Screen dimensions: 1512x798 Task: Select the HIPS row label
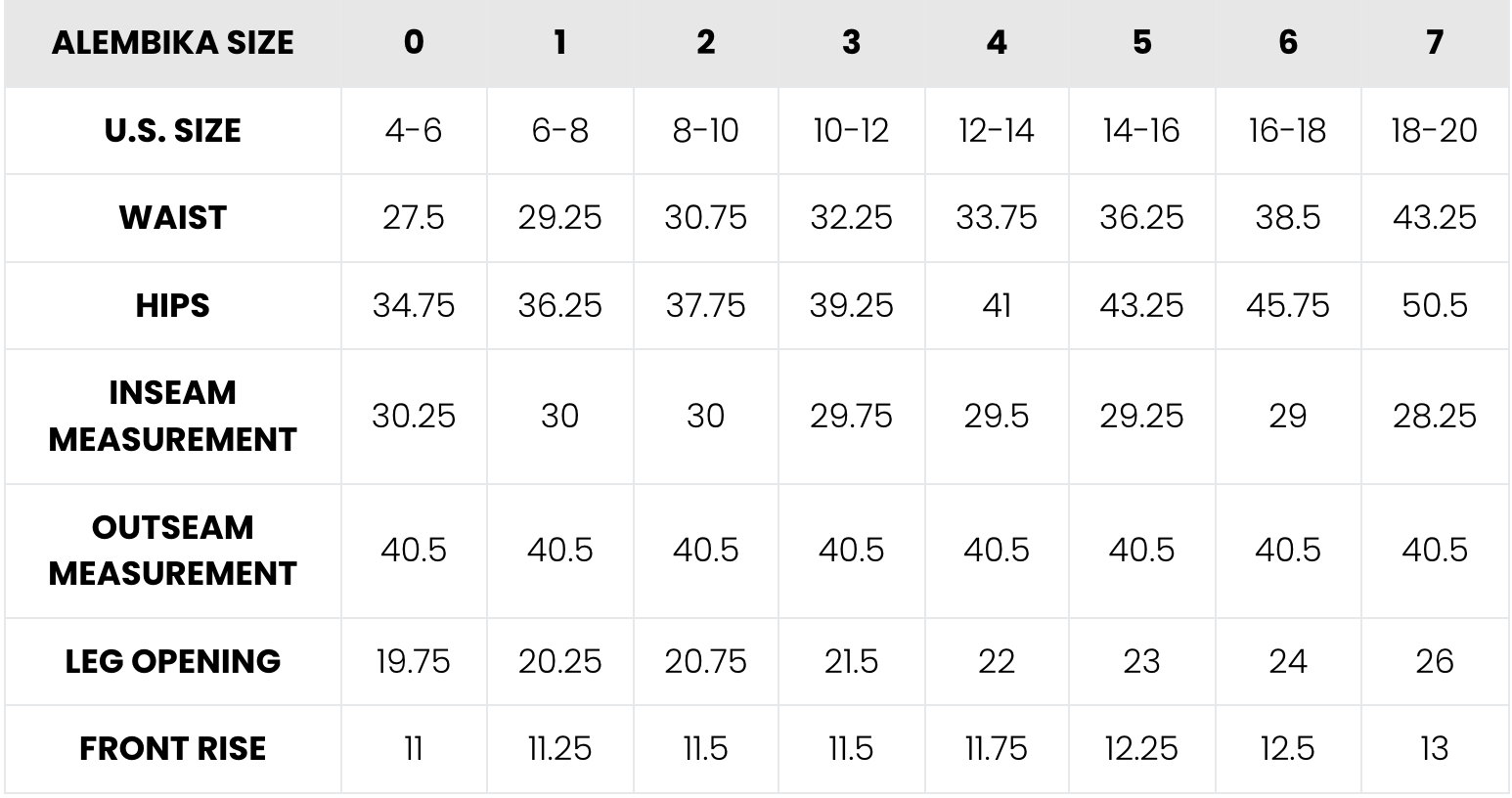tap(172, 305)
